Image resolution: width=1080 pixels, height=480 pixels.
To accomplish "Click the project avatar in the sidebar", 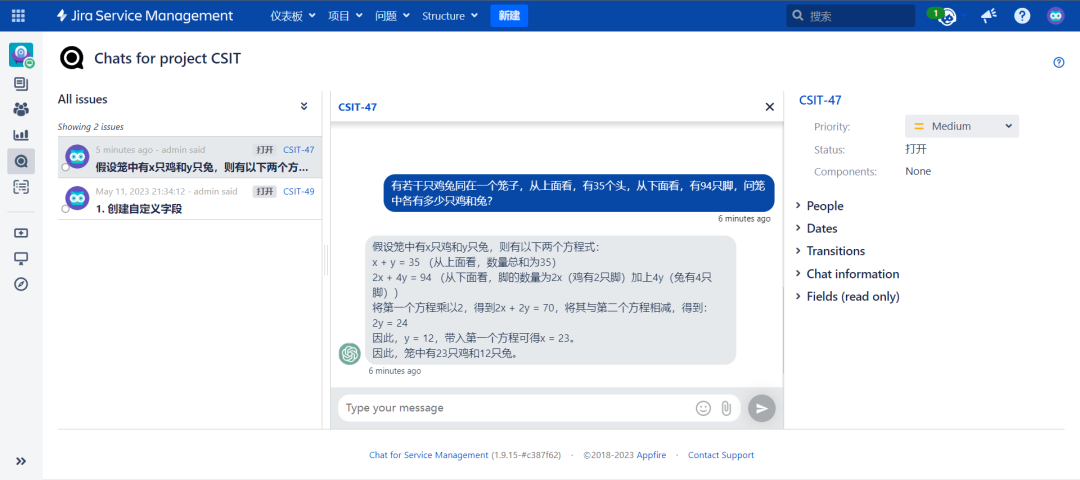I will pyautogui.click(x=21, y=55).
